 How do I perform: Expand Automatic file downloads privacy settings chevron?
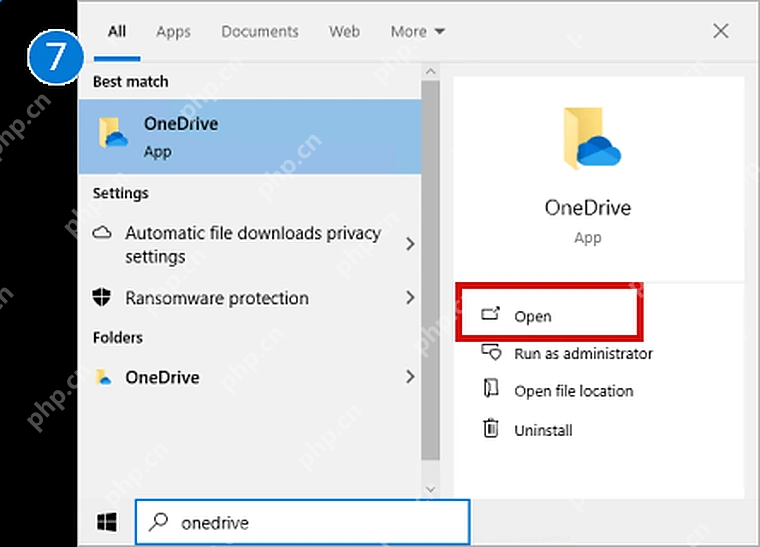click(x=410, y=244)
